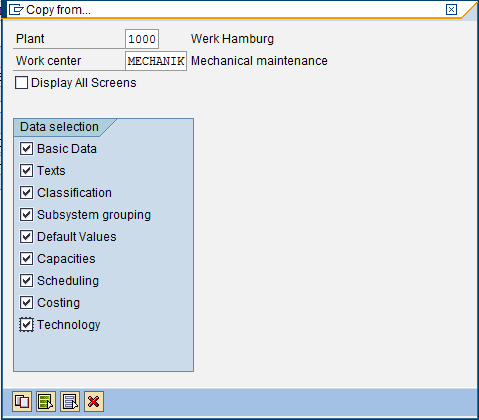Image resolution: width=479 pixels, height=420 pixels.
Task: Toggle the Subsystem grouping checkbox
Action: click(x=26, y=215)
